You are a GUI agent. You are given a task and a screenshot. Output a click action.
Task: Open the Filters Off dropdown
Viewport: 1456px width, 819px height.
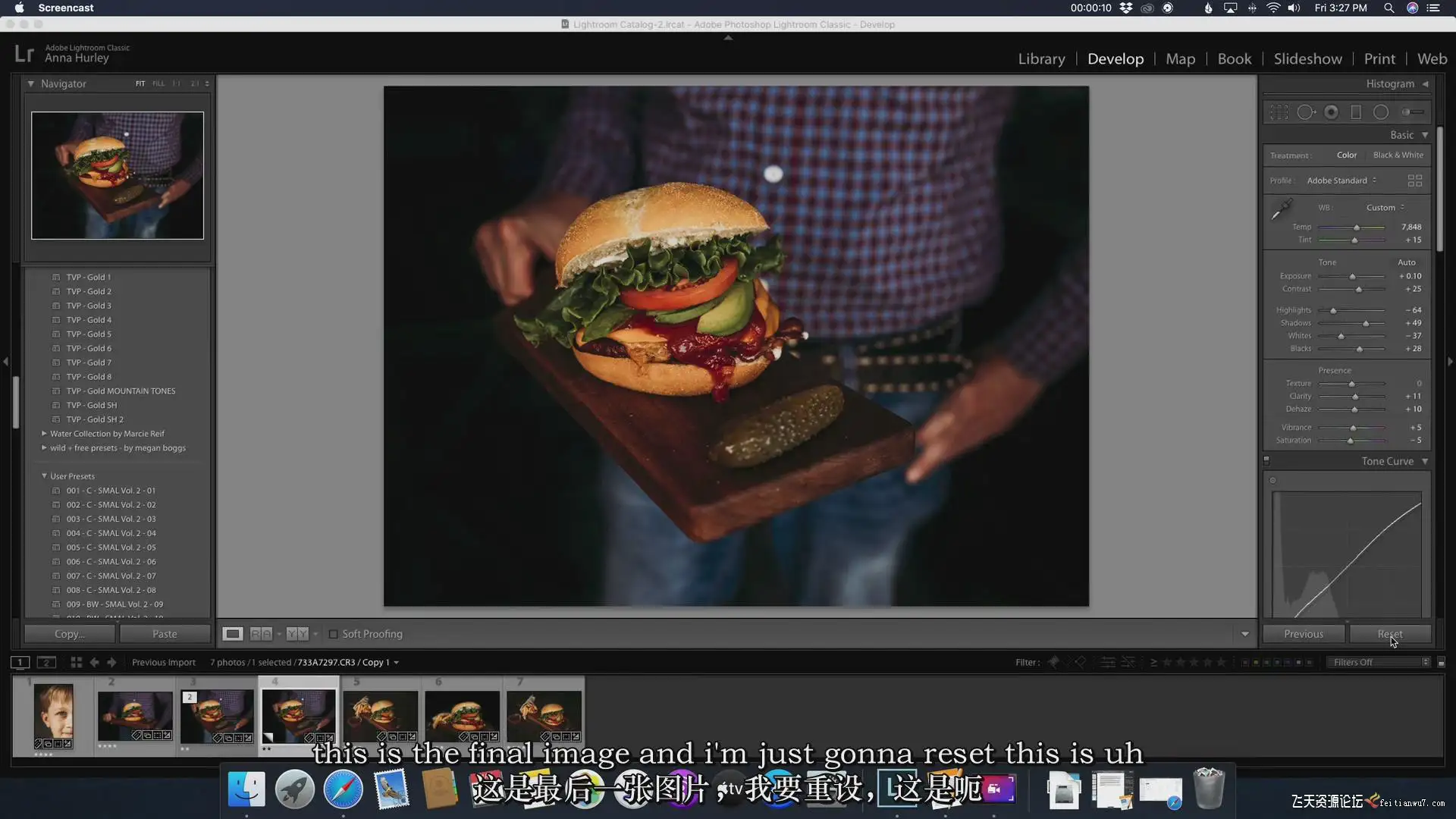coord(1380,662)
